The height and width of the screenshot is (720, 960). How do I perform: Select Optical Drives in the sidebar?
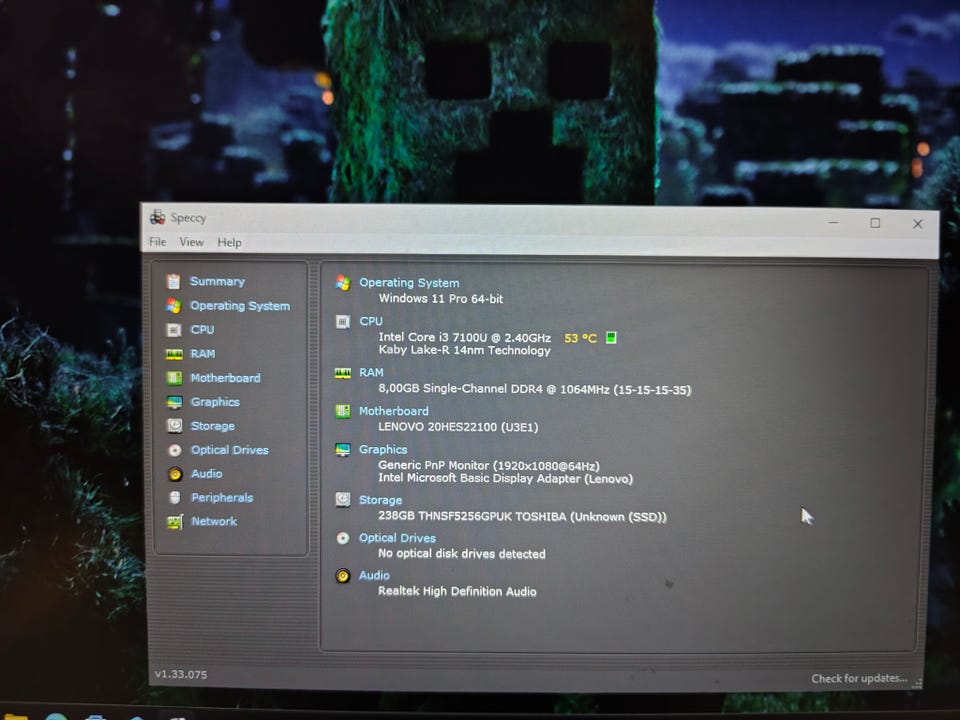click(x=230, y=450)
